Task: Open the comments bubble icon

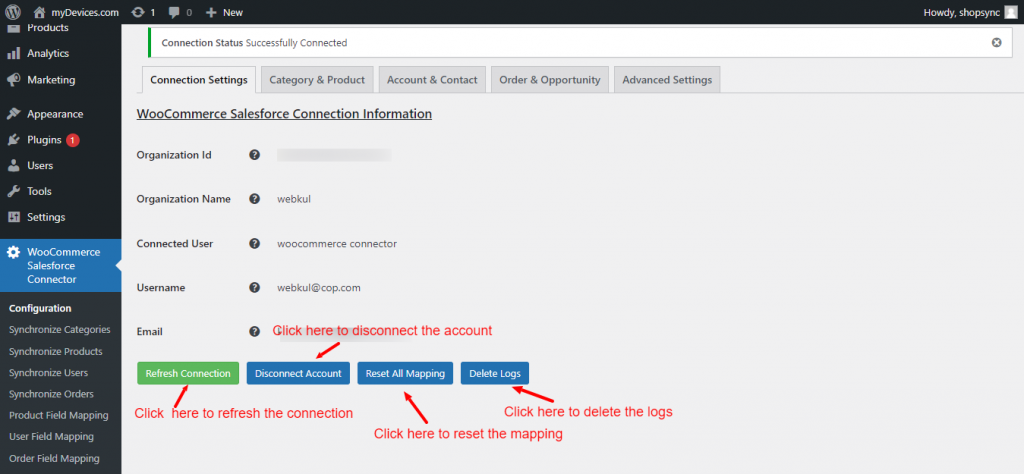Action: (175, 12)
